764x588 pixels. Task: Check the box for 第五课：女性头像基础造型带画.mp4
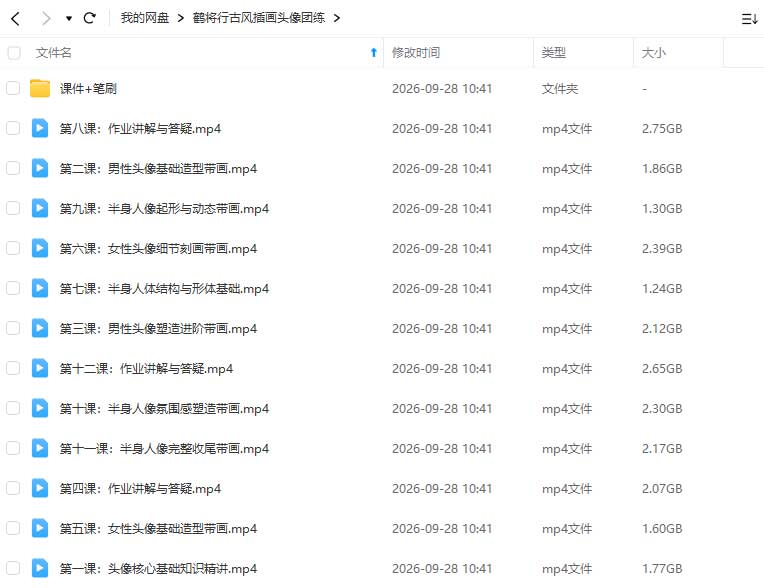[x=13, y=528]
